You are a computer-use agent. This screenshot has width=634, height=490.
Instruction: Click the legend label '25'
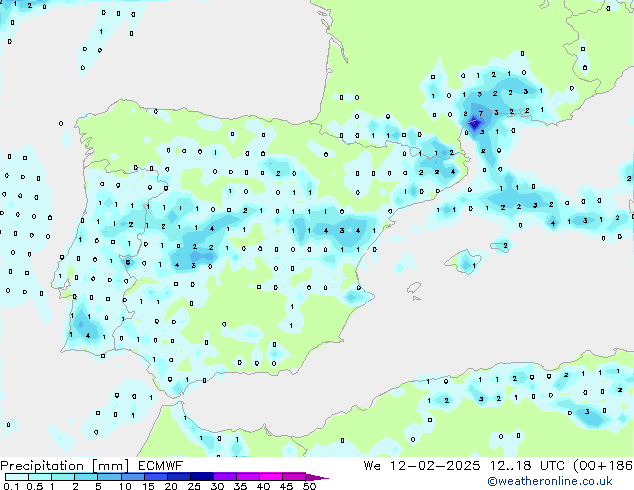click(x=194, y=486)
